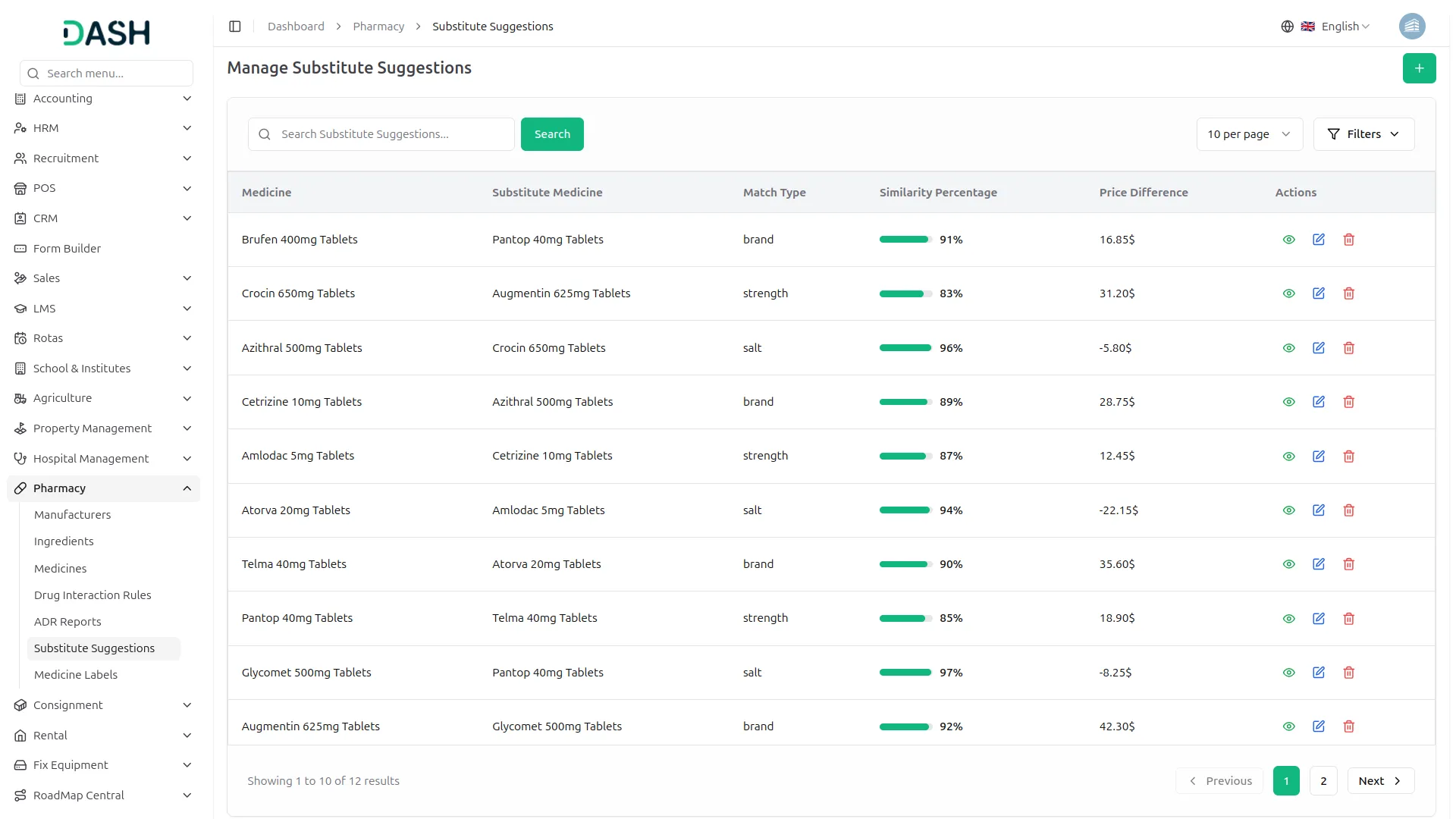
Task: Open Medicine Labels in Pharmacy submenu
Action: click(x=76, y=675)
